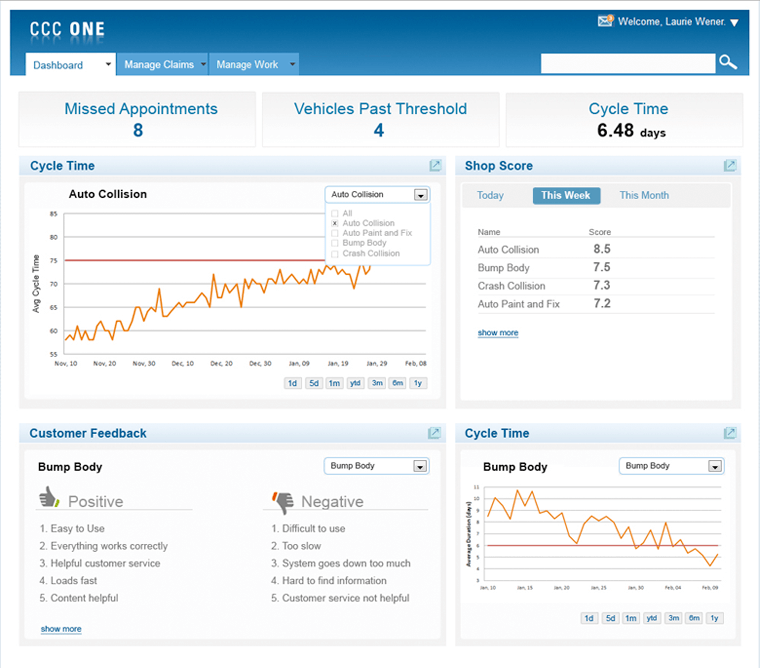Set Auto Collision chart range to 1m

click(334, 383)
